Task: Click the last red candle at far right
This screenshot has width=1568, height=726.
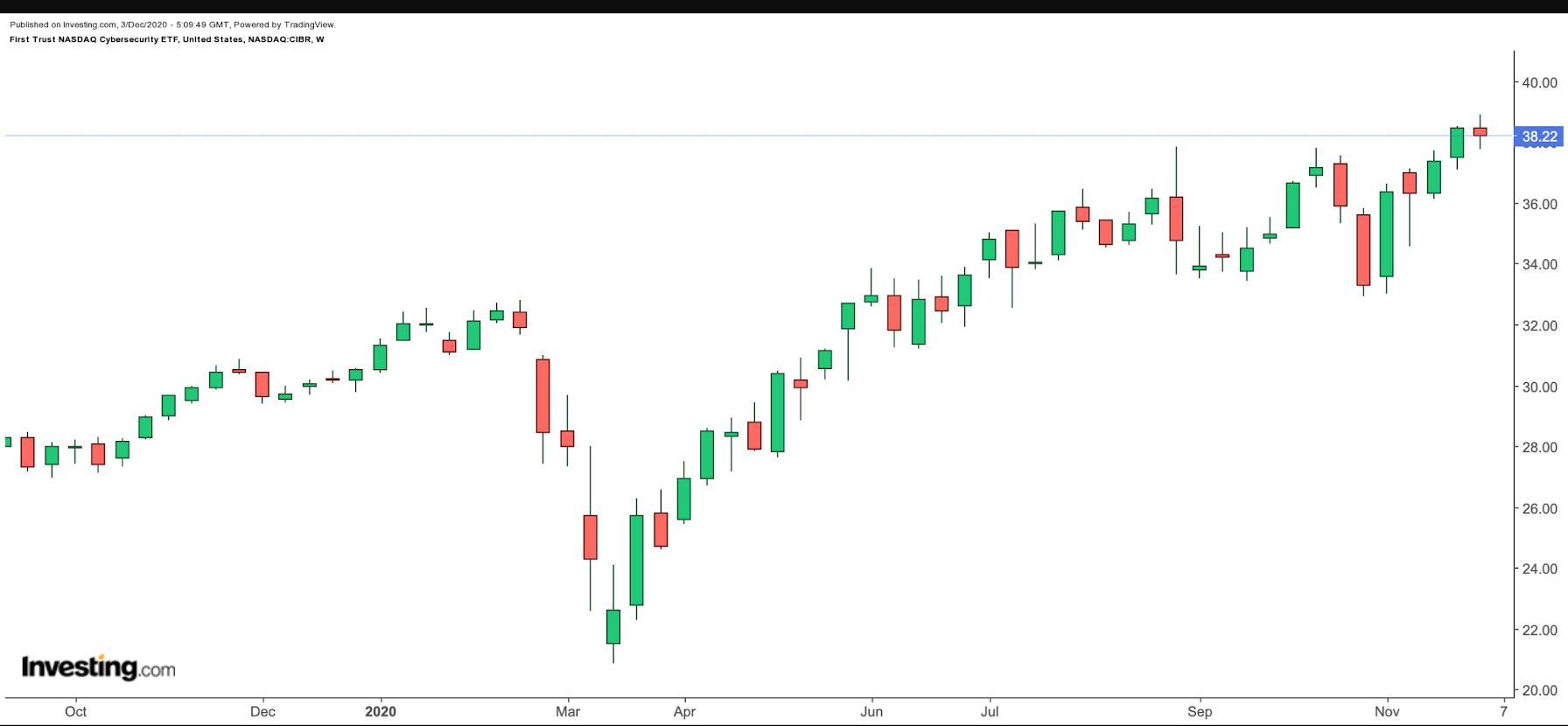Action: coord(1480,132)
